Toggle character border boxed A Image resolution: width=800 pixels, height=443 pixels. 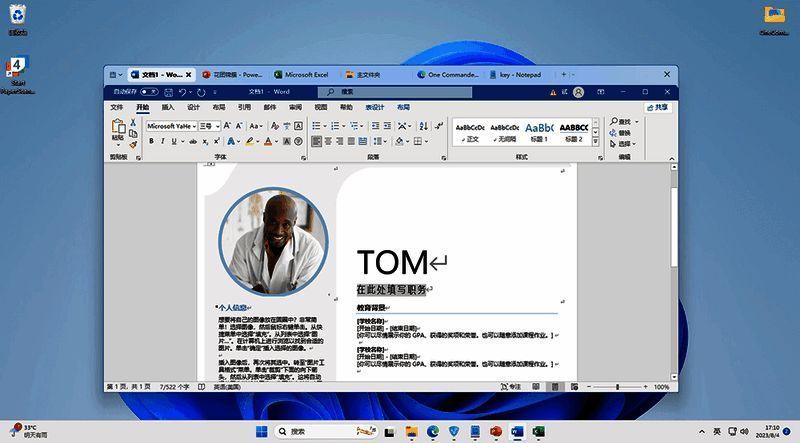pyautogui.click(x=299, y=126)
